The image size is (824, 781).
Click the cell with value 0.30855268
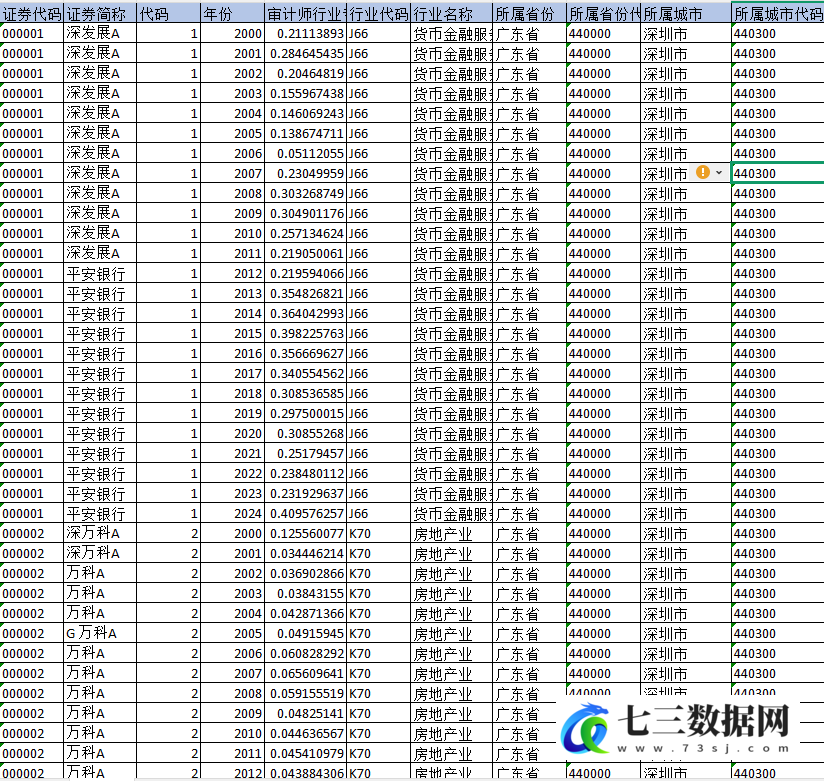pyautogui.click(x=305, y=433)
